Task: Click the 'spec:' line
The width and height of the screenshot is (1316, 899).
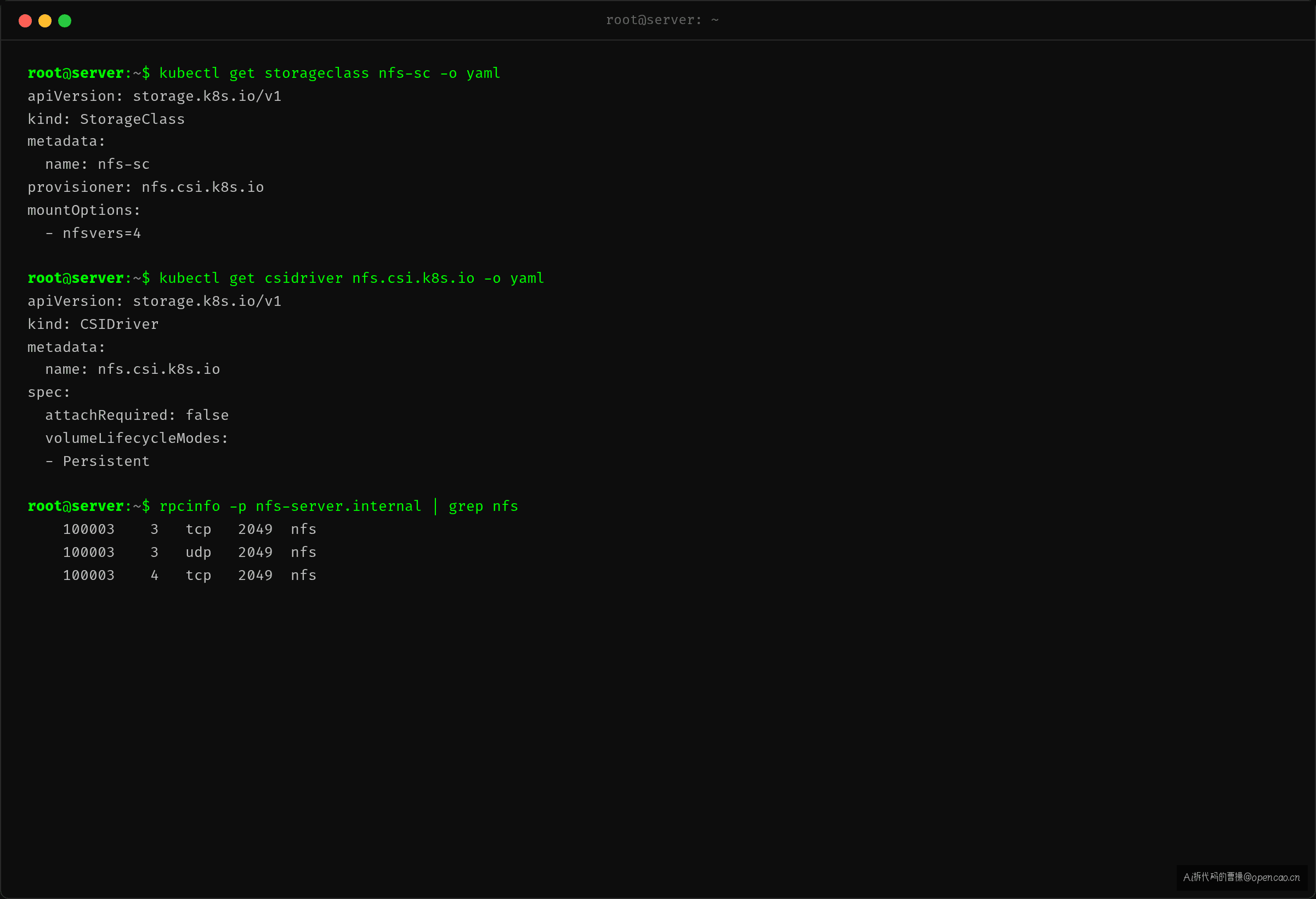Action: (49, 392)
